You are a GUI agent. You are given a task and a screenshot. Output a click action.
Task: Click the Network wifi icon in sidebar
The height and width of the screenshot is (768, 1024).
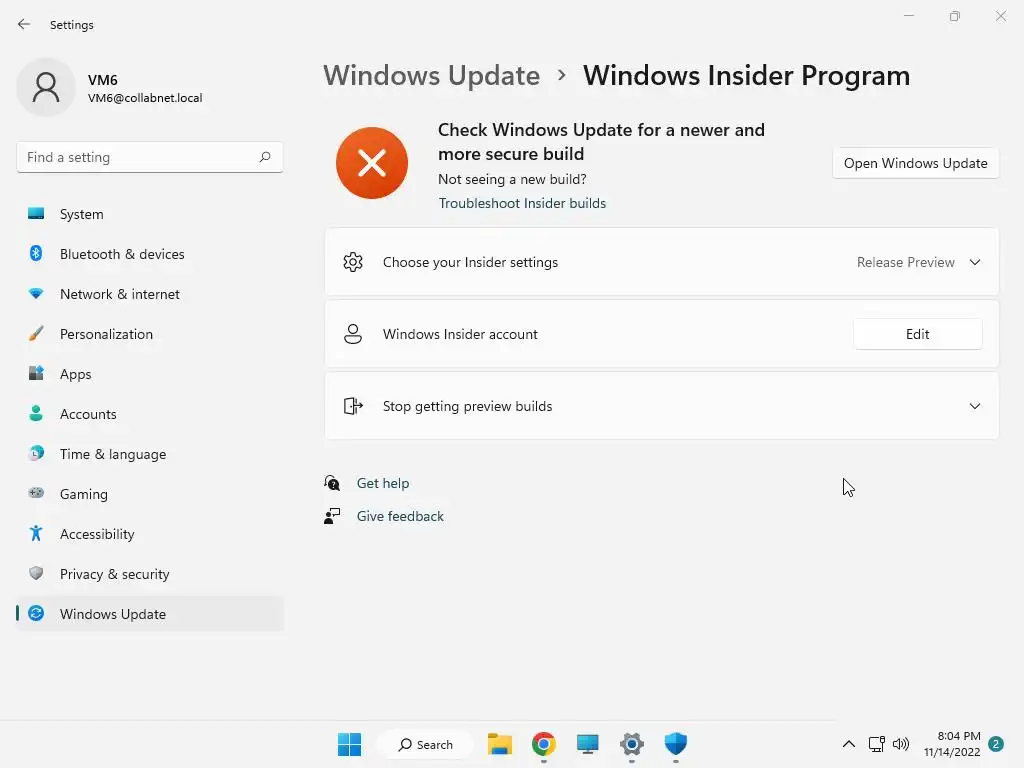tap(36, 294)
